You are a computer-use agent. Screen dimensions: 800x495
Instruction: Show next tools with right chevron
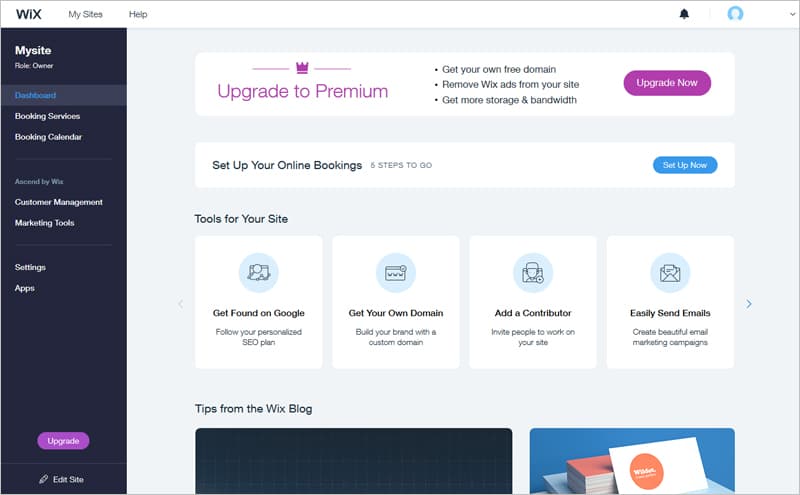[x=748, y=304]
